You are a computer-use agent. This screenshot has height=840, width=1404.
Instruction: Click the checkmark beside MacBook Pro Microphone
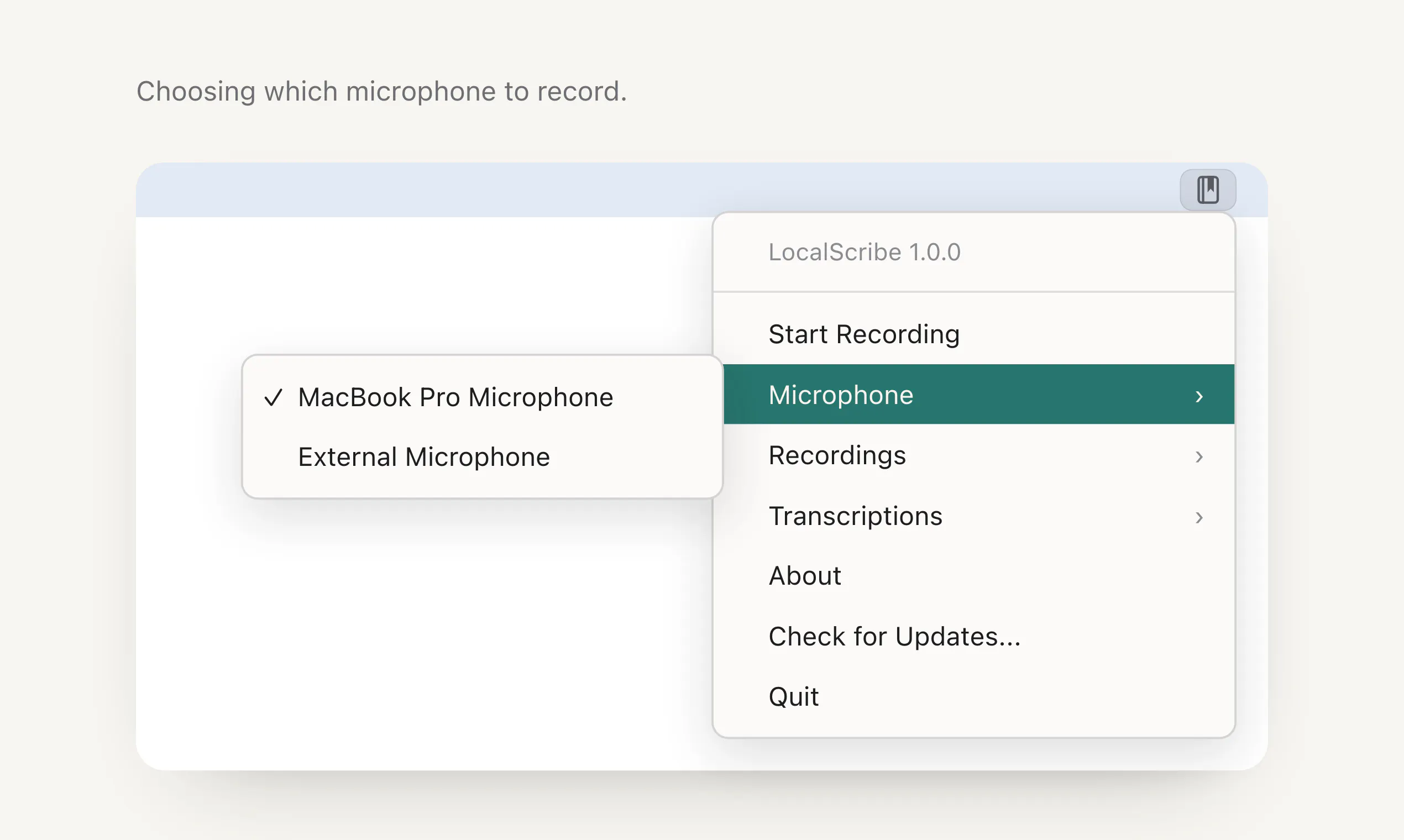pyautogui.click(x=273, y=397)
